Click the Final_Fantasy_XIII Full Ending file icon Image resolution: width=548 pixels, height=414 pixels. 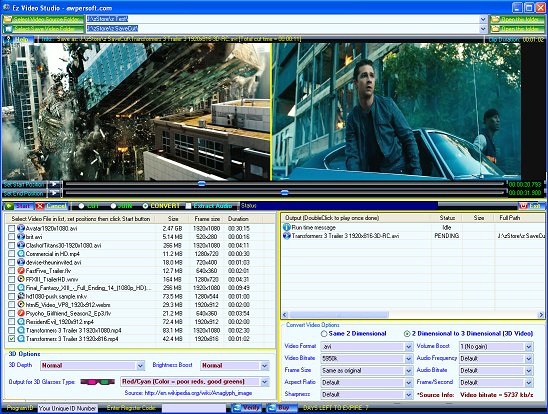click(x=21, y=288)
